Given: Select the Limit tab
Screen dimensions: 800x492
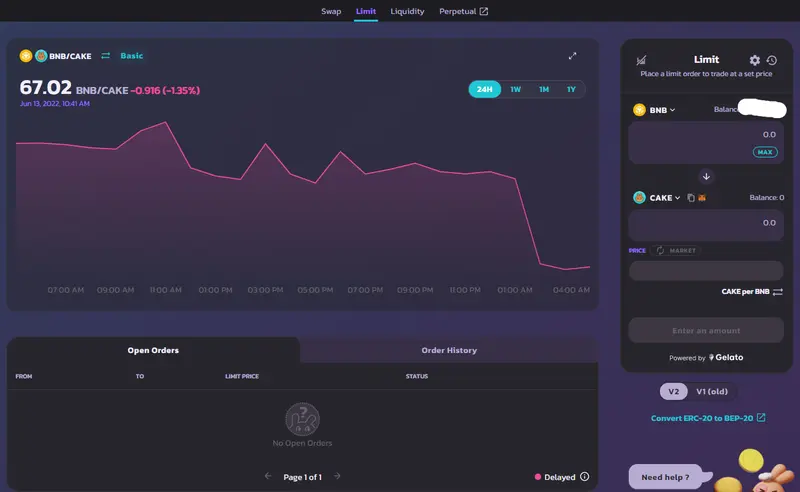Looking at the screenshot, I should click(x=366, y=11).
